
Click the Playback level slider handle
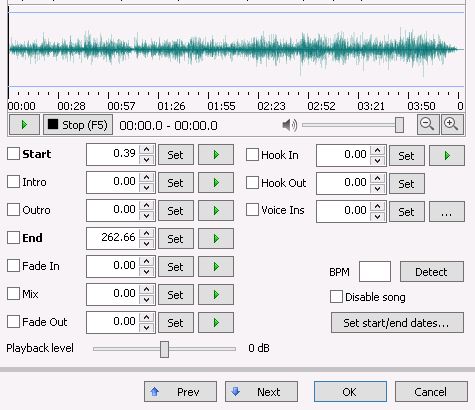click(164, 349)
